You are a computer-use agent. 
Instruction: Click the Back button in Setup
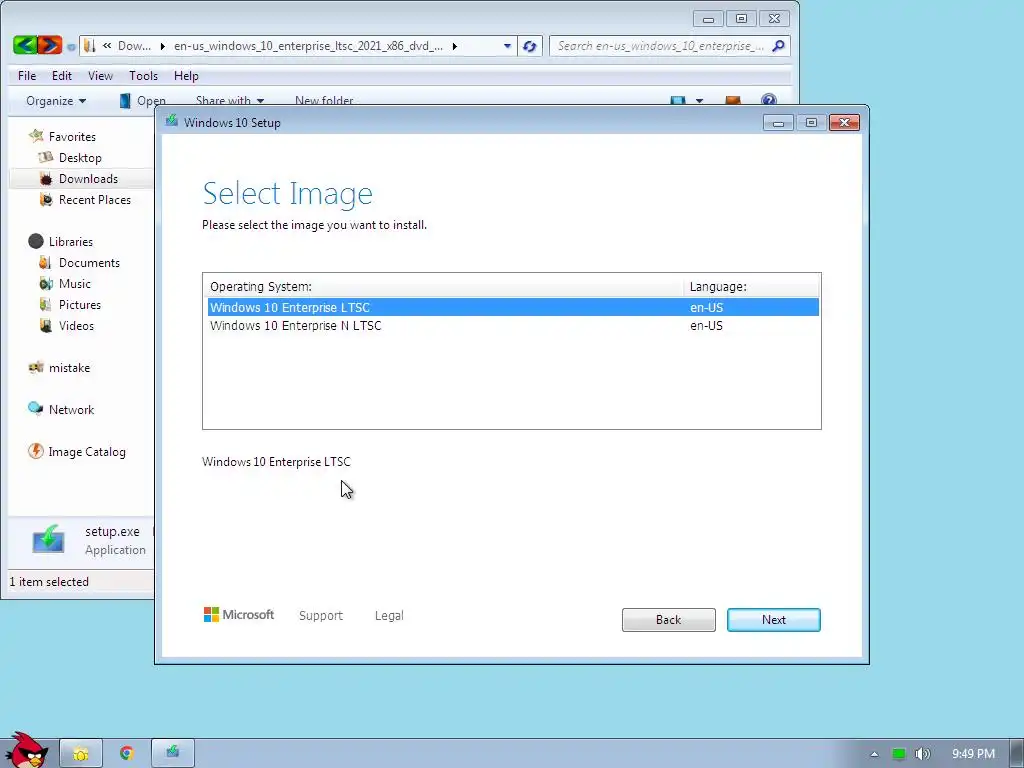point(668,620)
